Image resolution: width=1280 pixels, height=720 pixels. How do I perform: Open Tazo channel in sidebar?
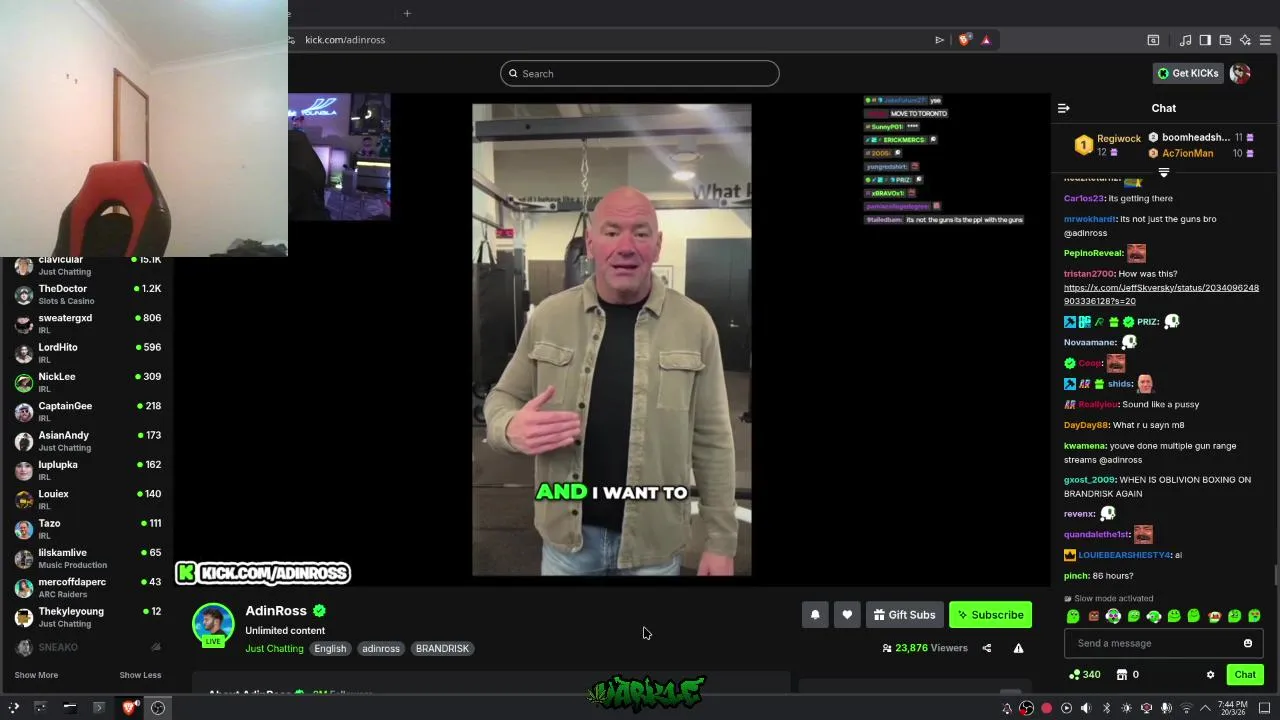[x=88, y=528]
